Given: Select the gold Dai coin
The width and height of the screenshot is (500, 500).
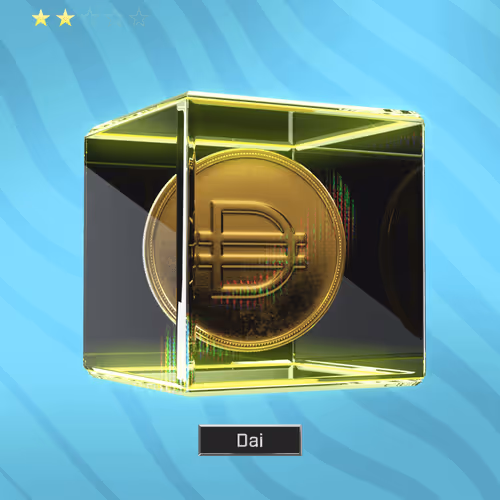Looking at the screenshot, I should click(x=245, y=250).
